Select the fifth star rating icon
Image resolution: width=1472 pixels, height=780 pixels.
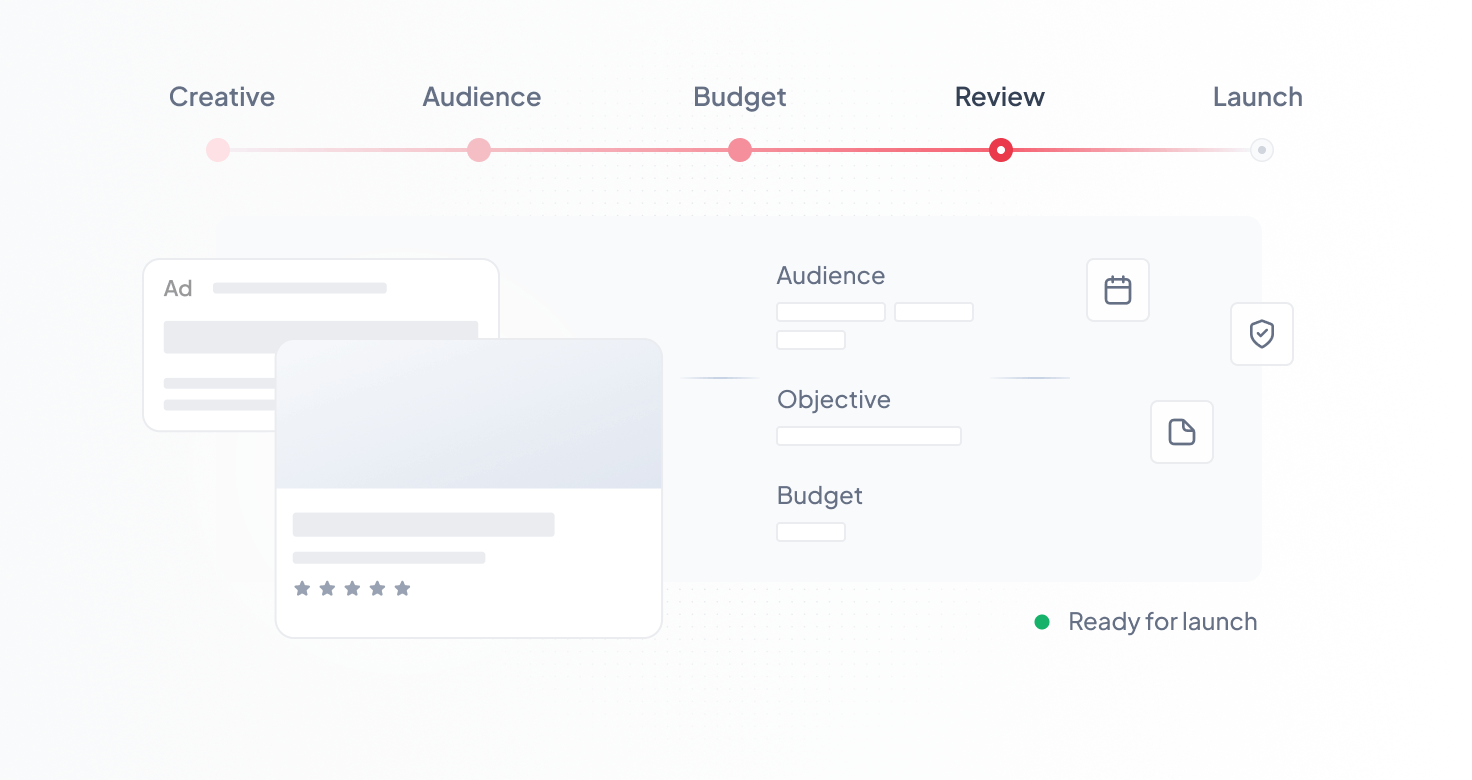(x=403, y=589)
